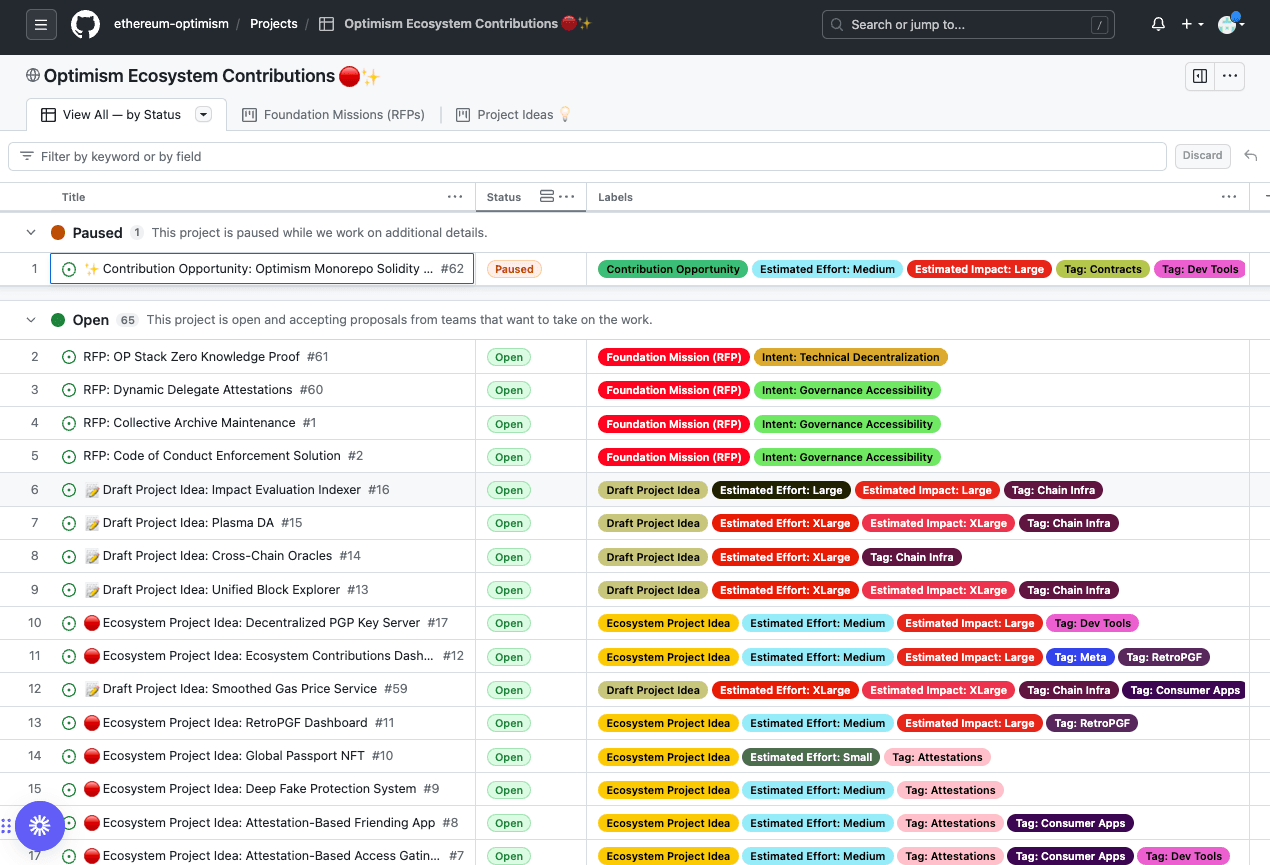Click the Filter by keyword or by field input
Image resolution: width=1270 pixels, height=865 pixels.
click(x=588, y=156)
